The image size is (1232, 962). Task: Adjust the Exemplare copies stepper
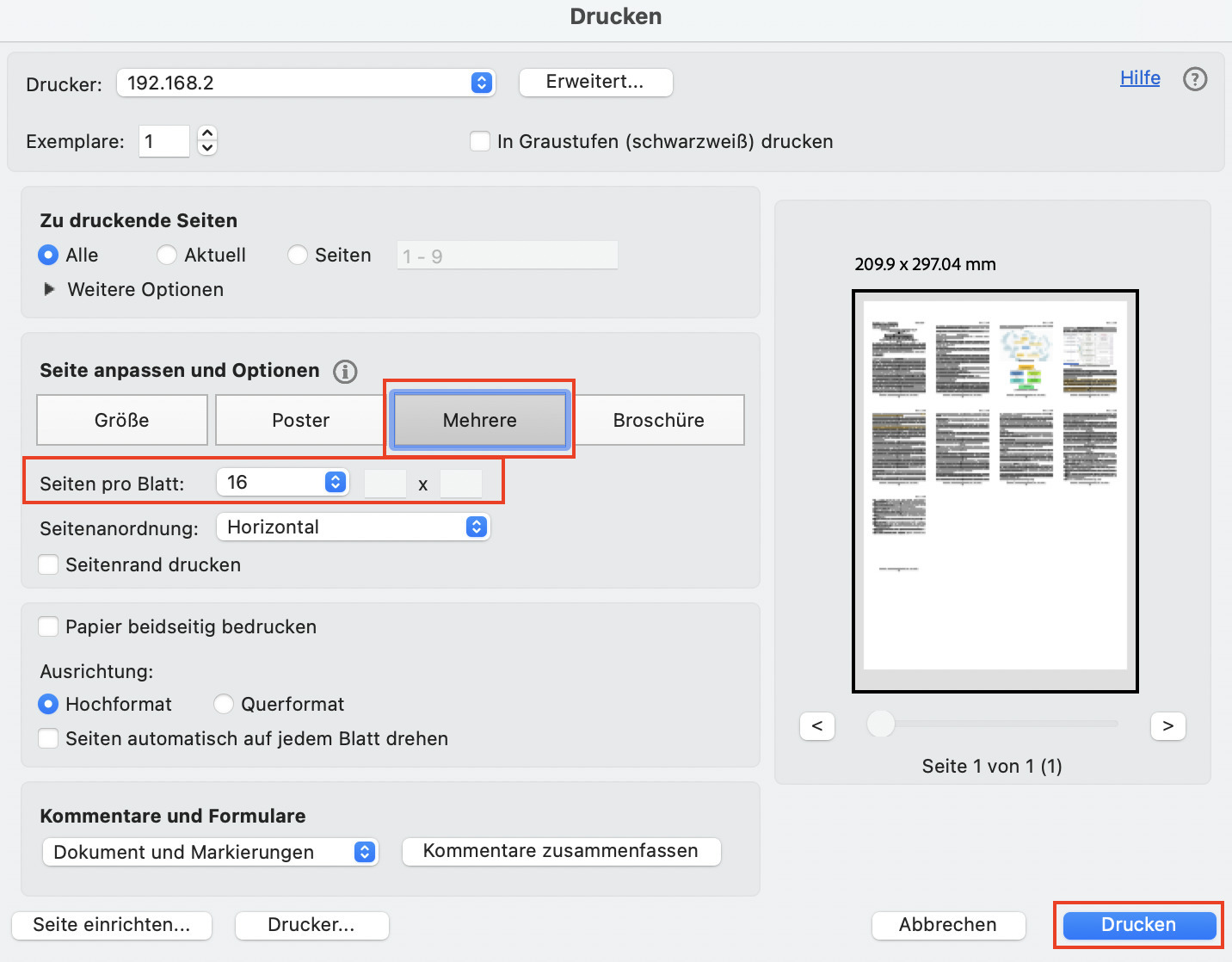click(x=207, y=140)
